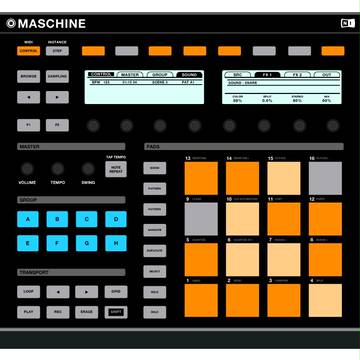This screenshot has height=360, width=360.
Task: Click the REC record button
Action: click(x=58, y=312)
